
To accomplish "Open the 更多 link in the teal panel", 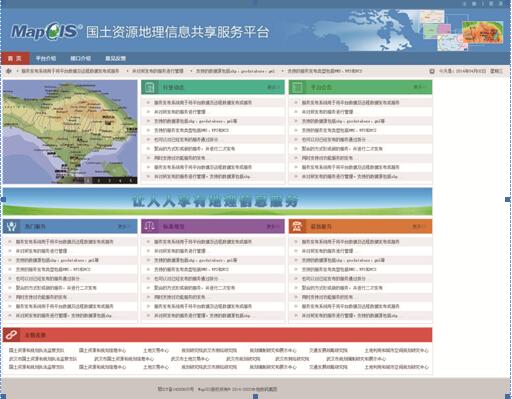I will tap(273, 87).
